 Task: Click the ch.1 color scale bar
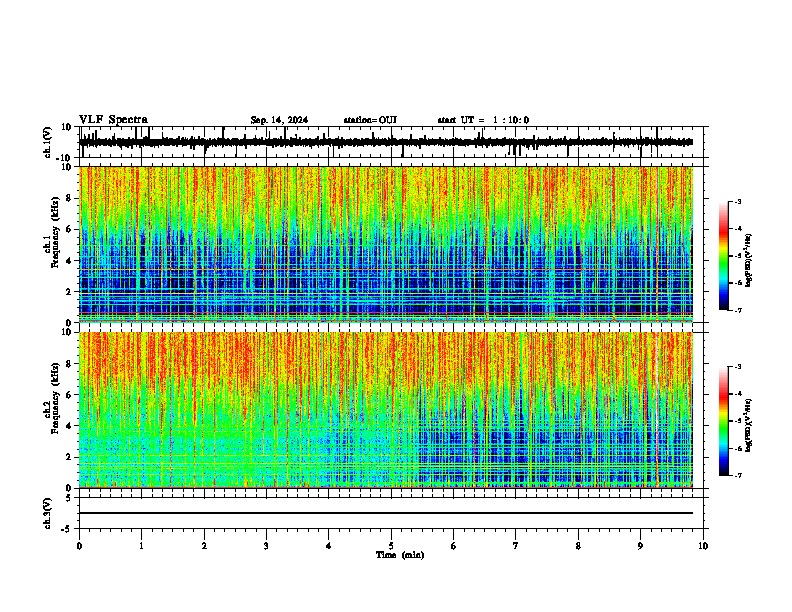(724, 256)
